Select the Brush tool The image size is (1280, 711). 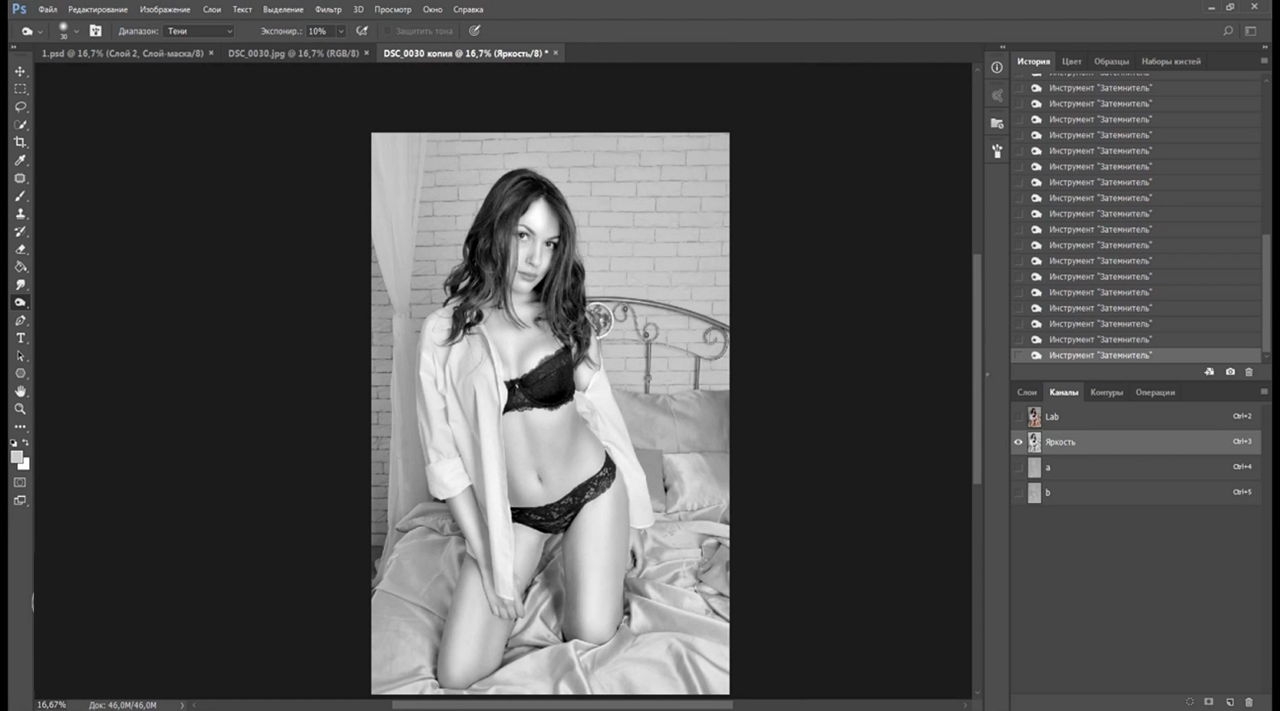(x=20, y=196)
